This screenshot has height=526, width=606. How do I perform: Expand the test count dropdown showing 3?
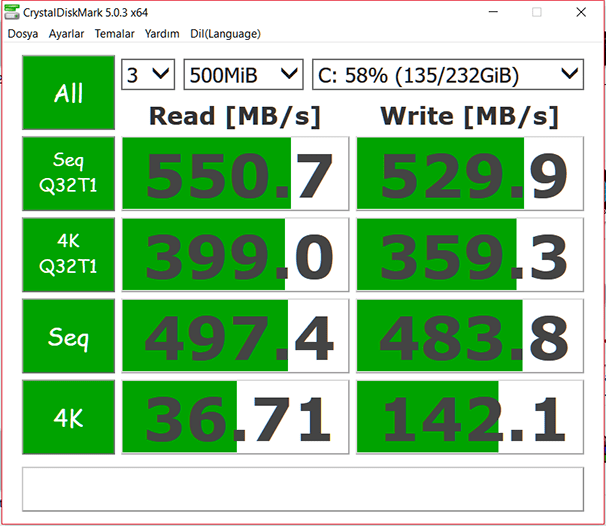coord(148,74)
